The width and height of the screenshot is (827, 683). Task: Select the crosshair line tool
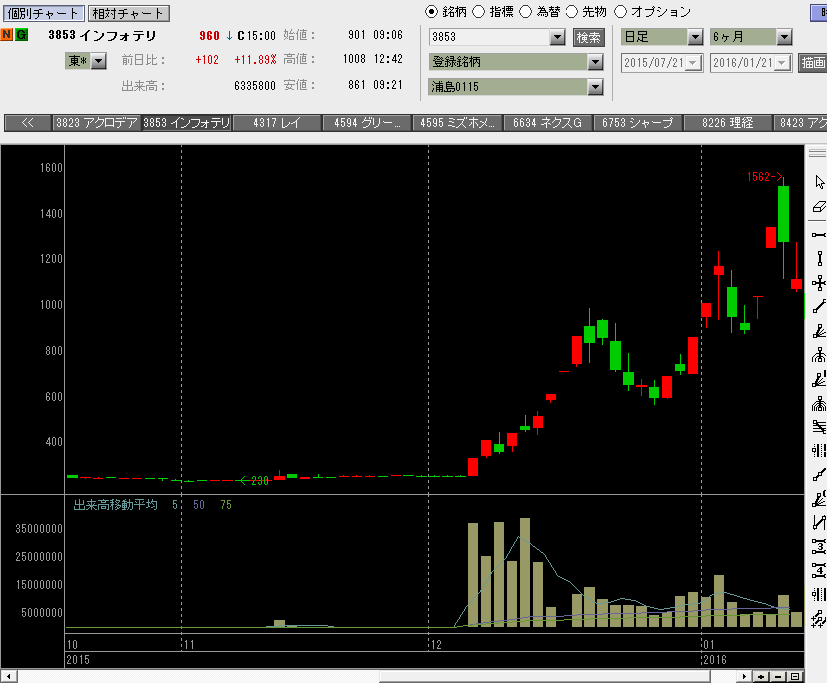point(819,283)
